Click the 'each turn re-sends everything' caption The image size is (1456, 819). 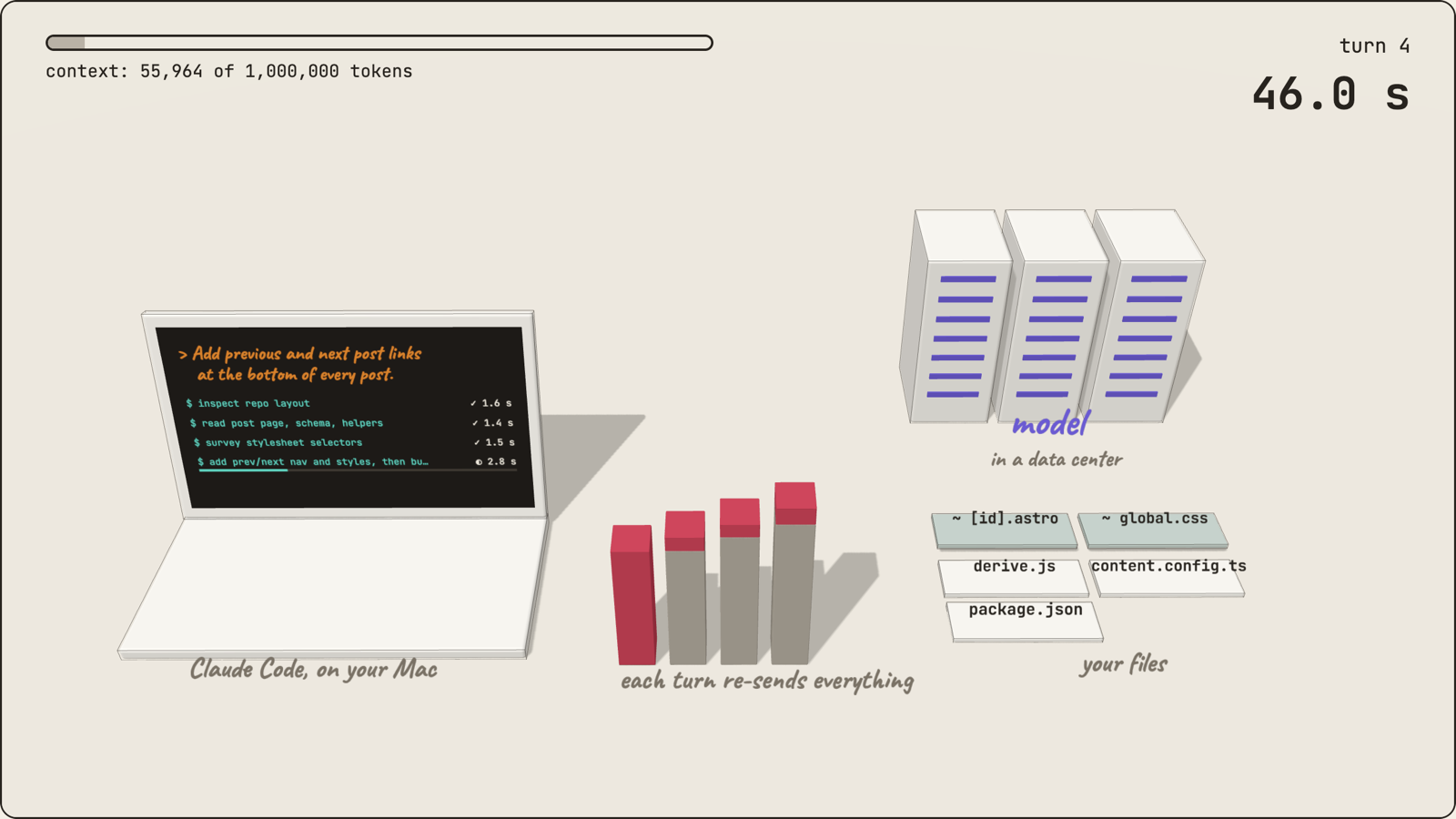[x=767, y=681]
